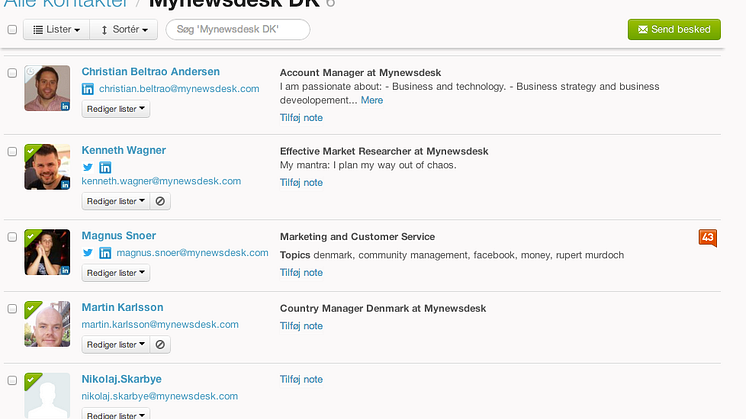This screenshot has height=419, width=746.
Task: Click the block icon in Martin Karlsson's row
Action: click(160, 344)
